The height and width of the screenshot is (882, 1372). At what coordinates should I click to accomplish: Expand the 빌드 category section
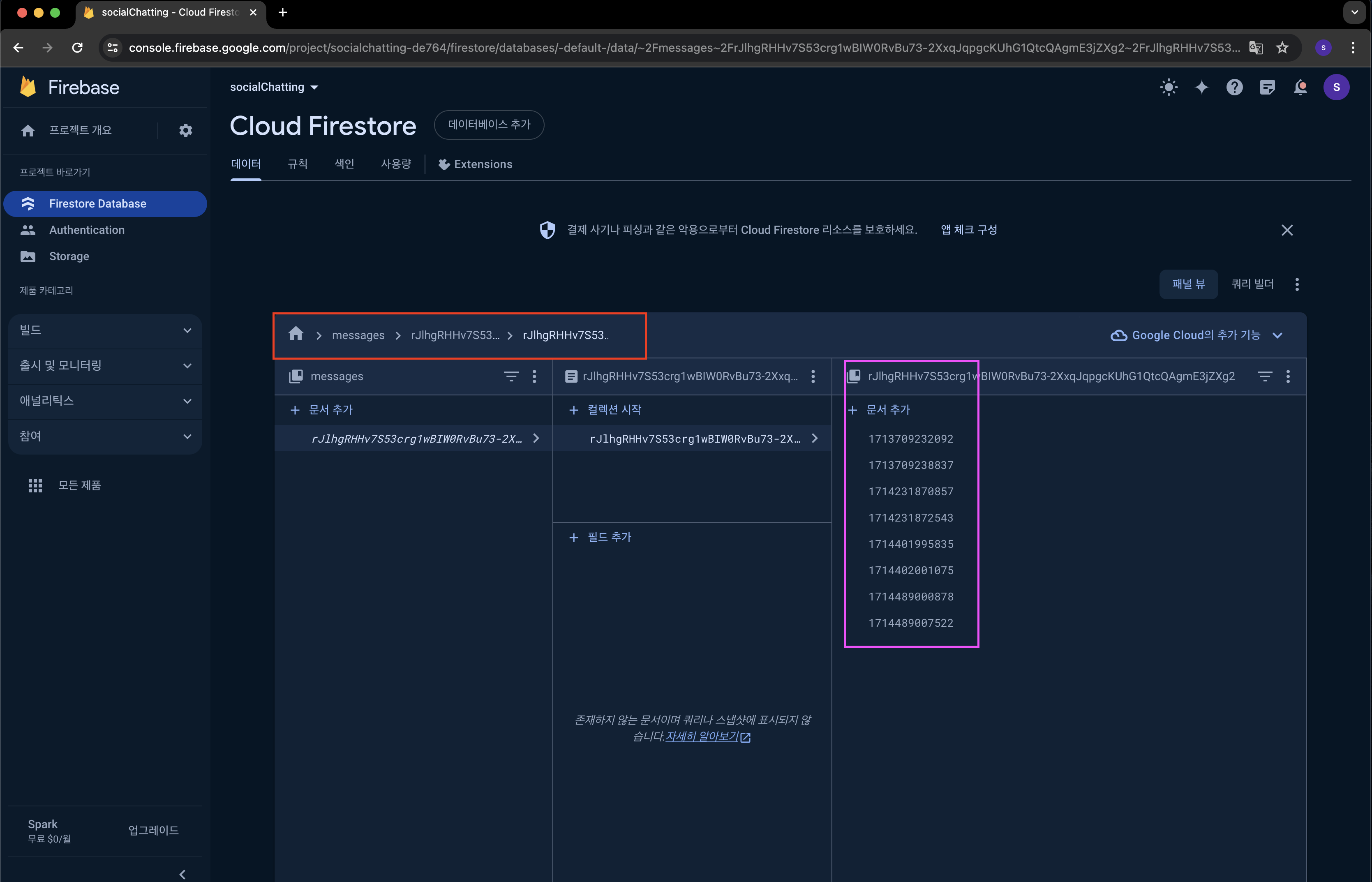[105, 330]
